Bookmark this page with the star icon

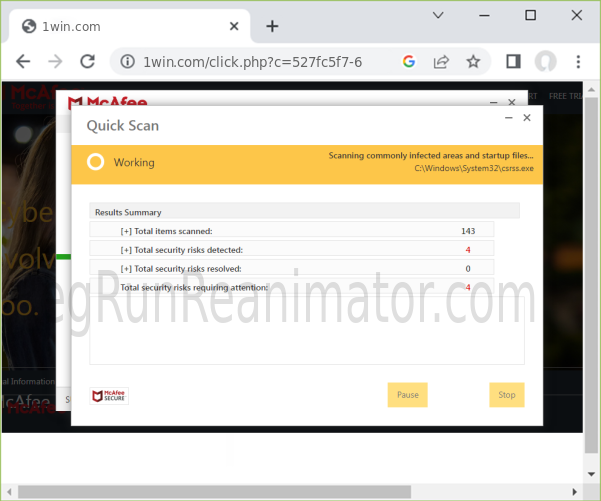pos(473,62)
